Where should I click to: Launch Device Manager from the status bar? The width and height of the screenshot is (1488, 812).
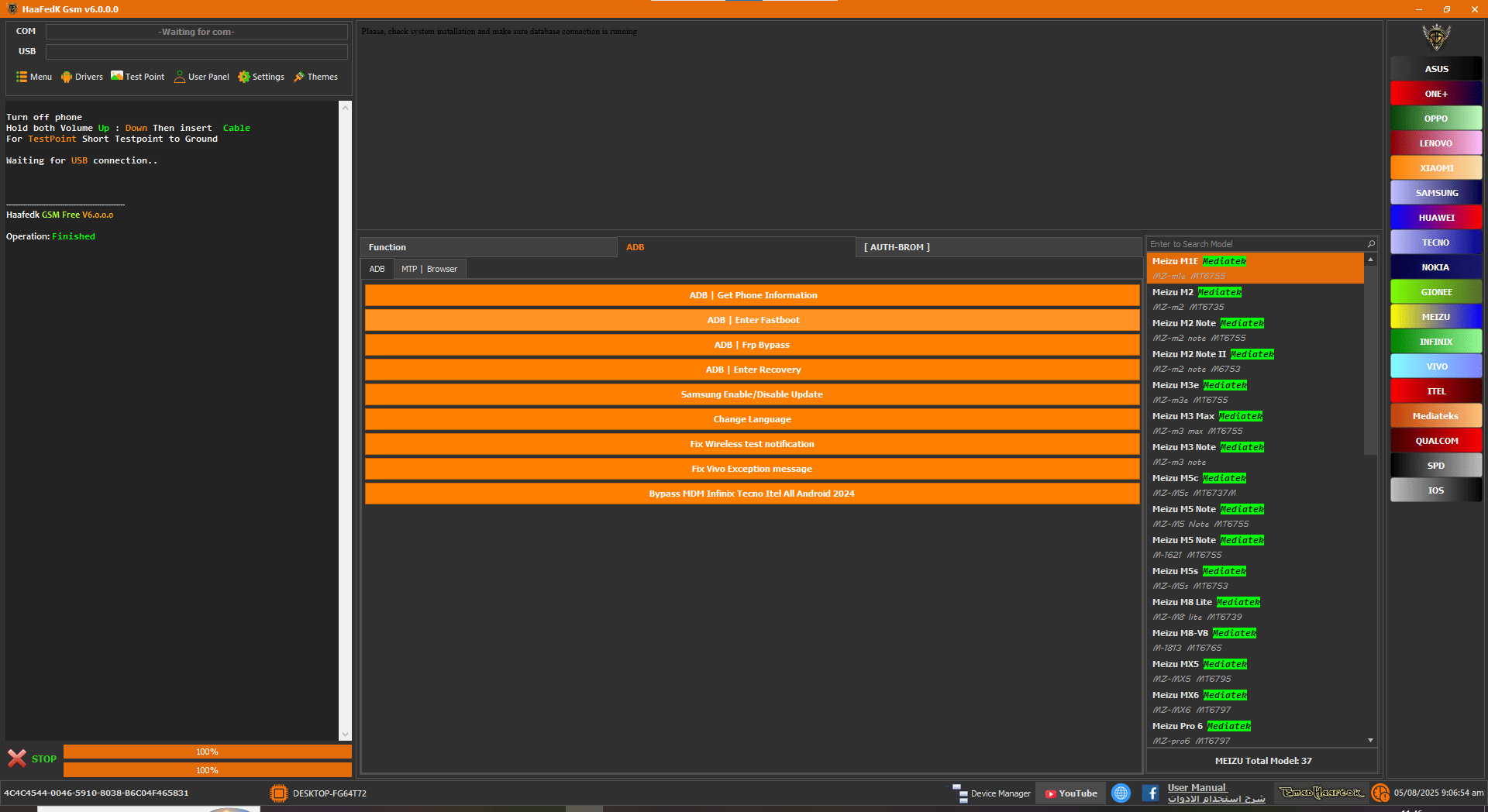(x=992, y=793)
